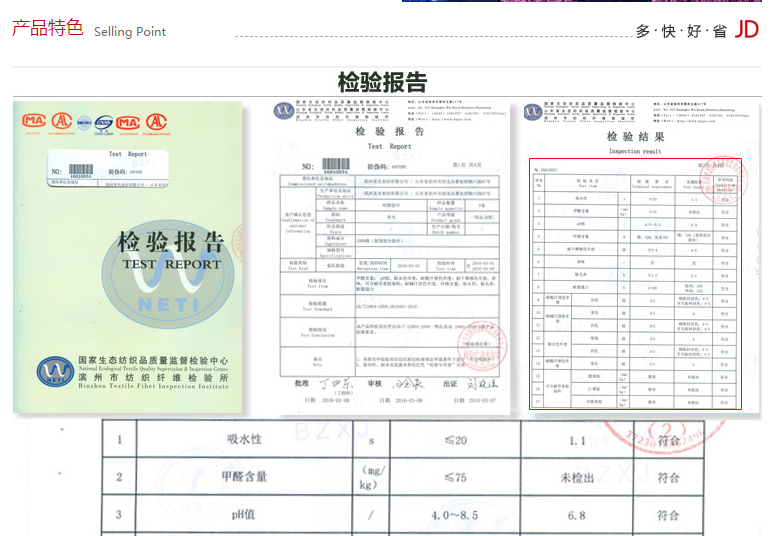The image size is (773, 536).
Task: Open the middle Test Report page image
Action: click(388, 257)
